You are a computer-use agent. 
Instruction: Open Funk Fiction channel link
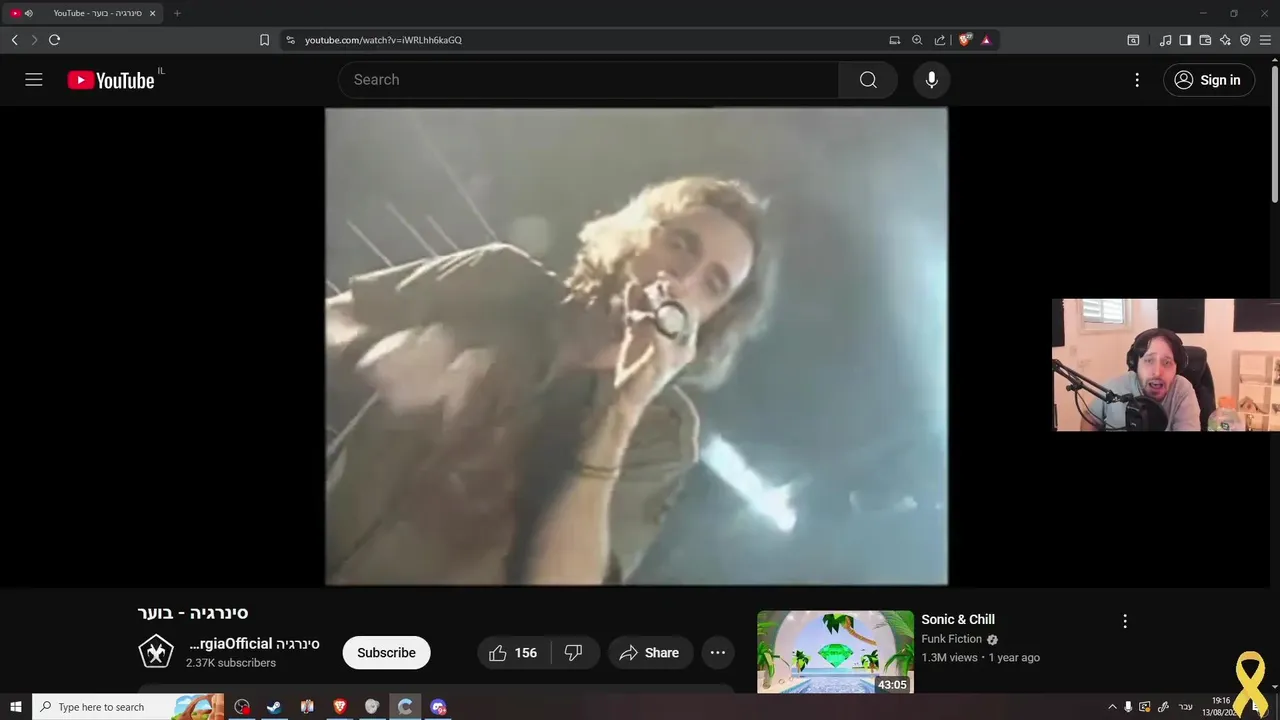click(x=952, y=639)
